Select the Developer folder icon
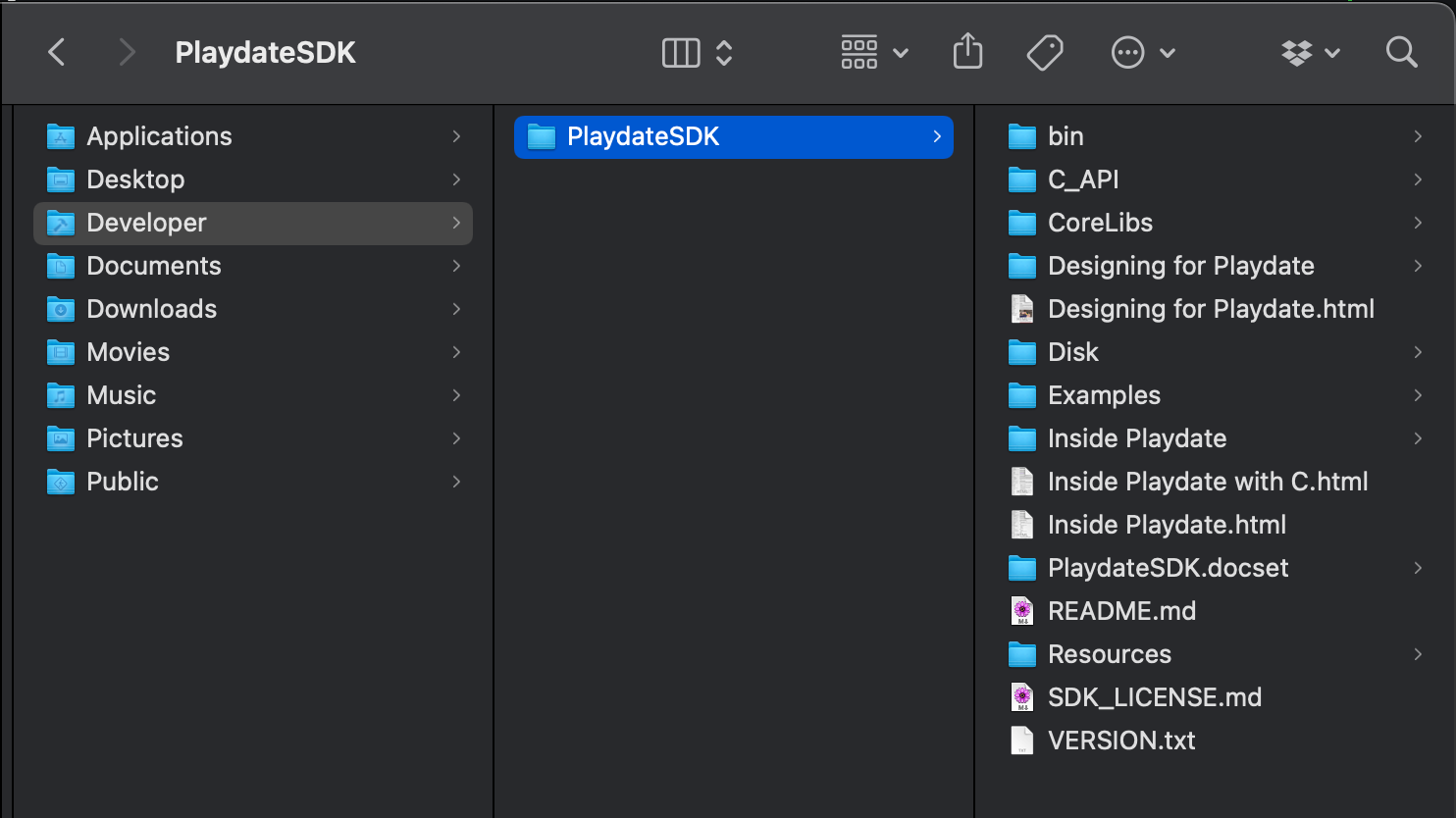Screen dimensions: 1456x818 (61, 223)
